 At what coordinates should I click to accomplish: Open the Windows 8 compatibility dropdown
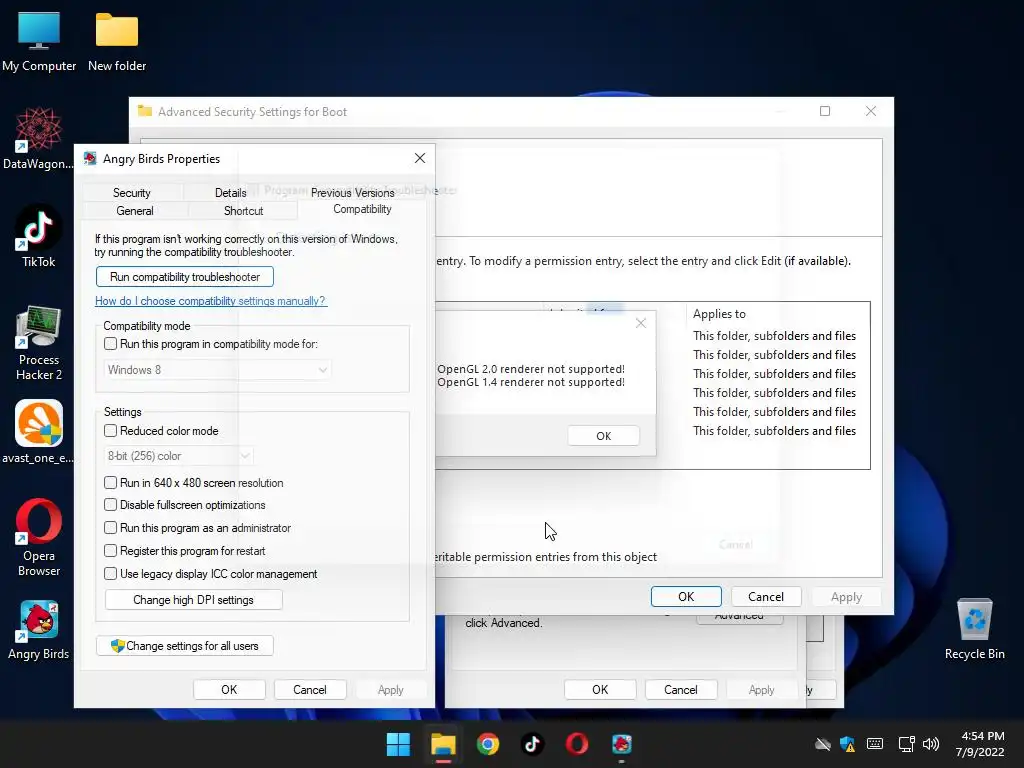pos(217,370)
